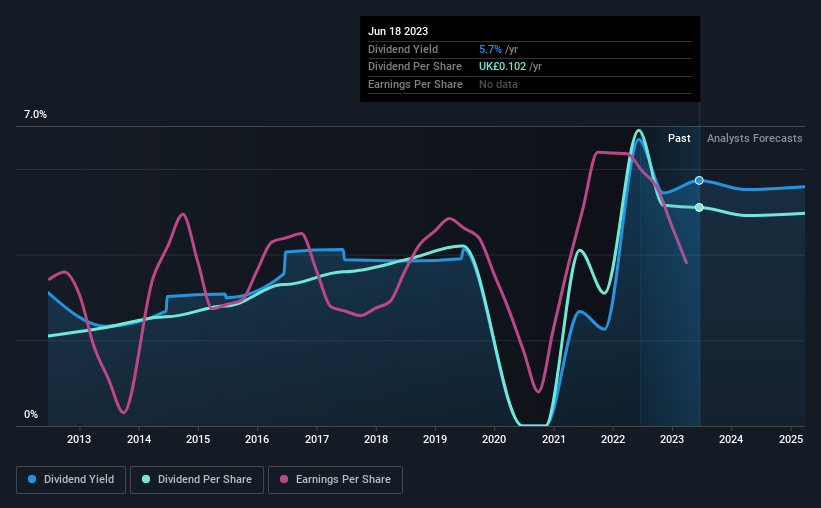Screen dimensions: 821x508
Task: Click the Analysts Forecasts label
Action: pos(755,138)
